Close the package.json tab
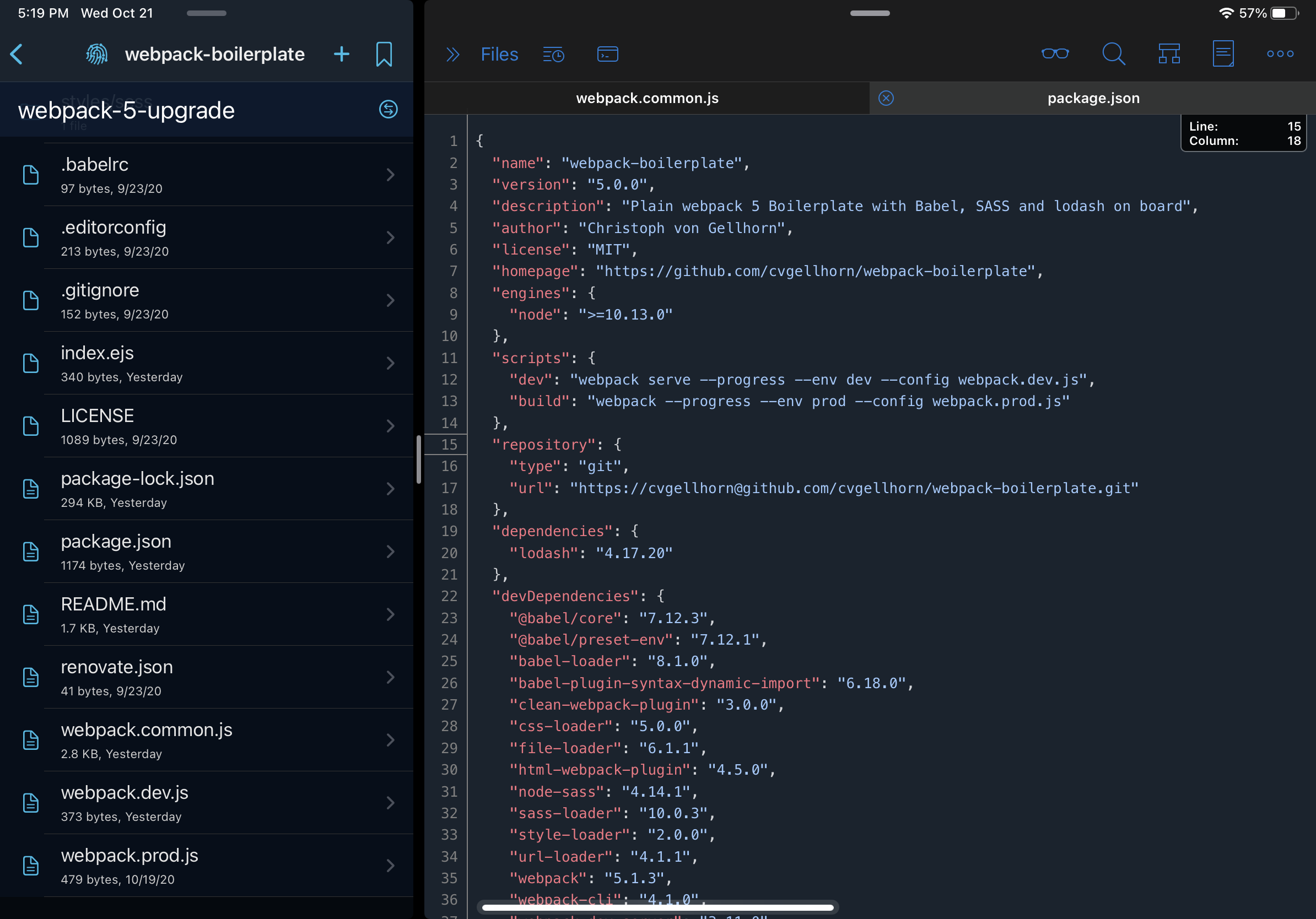Screen dimensions: 1316x919 coord(886,98)
